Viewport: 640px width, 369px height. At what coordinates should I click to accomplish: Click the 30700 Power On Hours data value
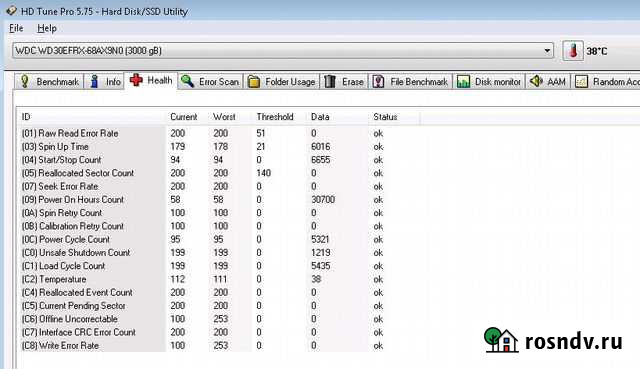click(323, 200)
